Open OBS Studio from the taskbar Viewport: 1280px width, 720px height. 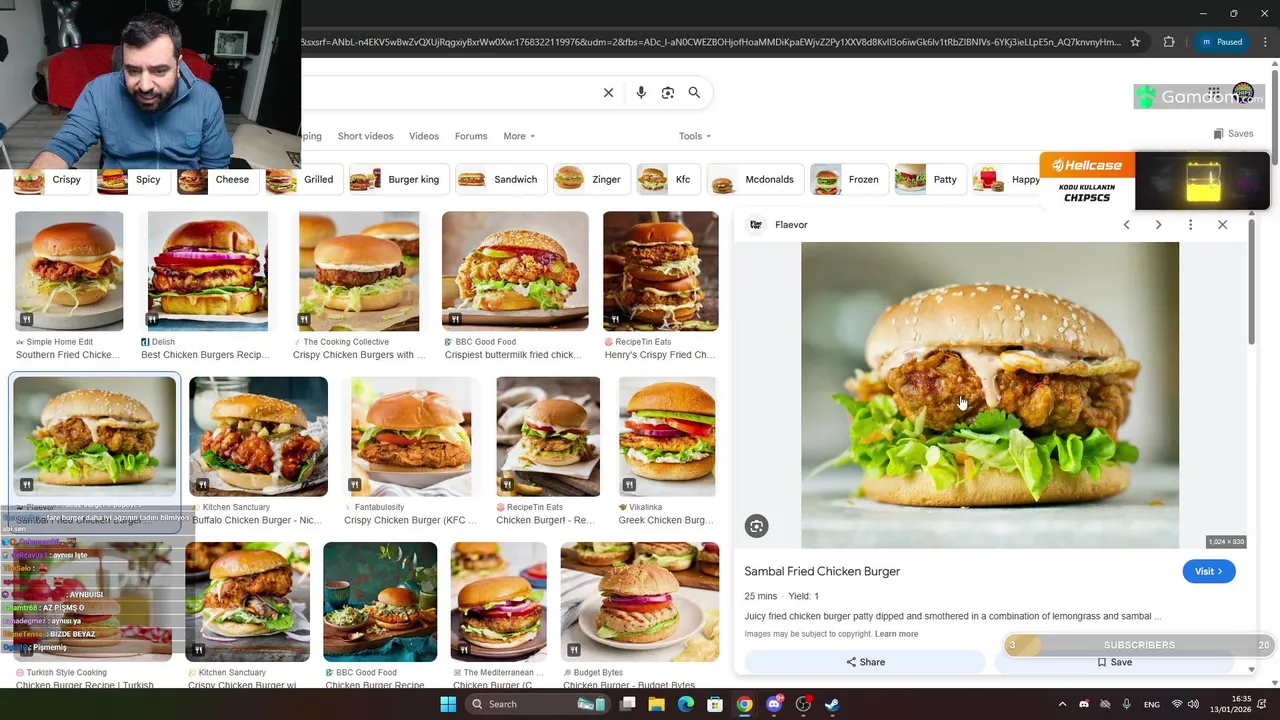(803, 704)
